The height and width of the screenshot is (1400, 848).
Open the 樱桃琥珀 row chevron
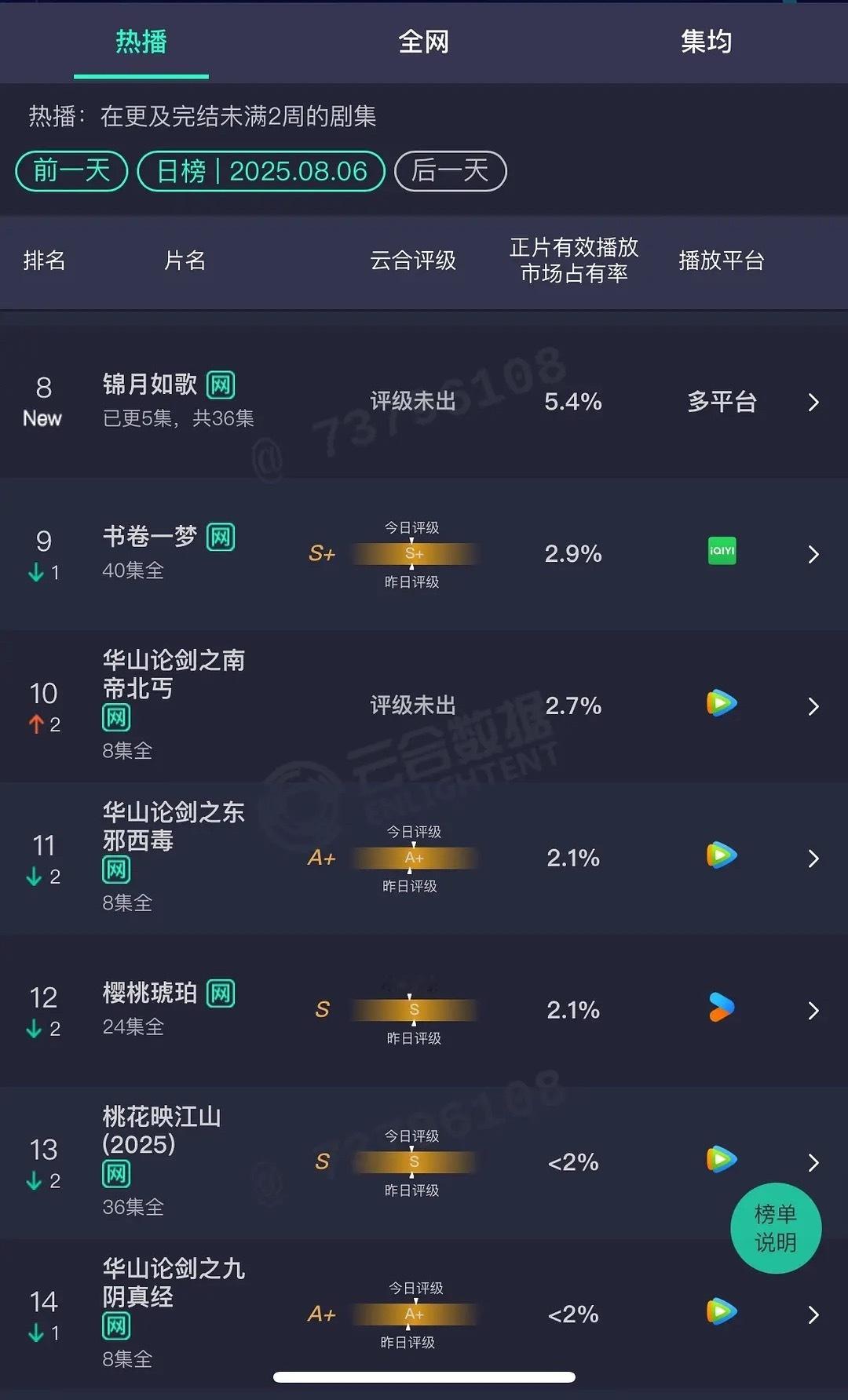(813, 1011)
